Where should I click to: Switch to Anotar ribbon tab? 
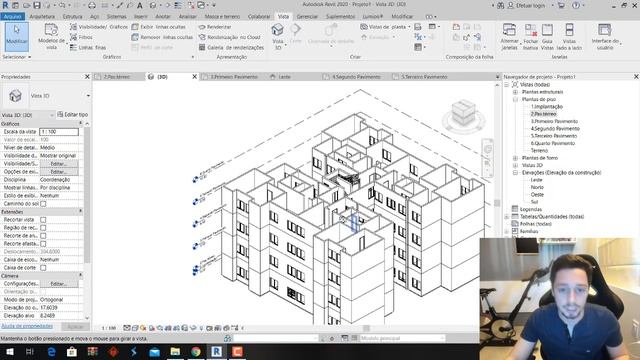163,16
